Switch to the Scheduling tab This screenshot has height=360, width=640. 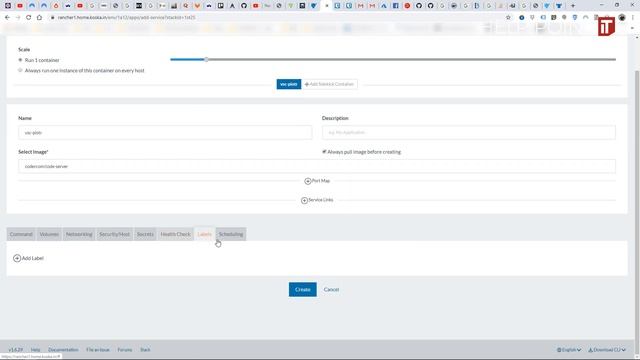[231, 234]
